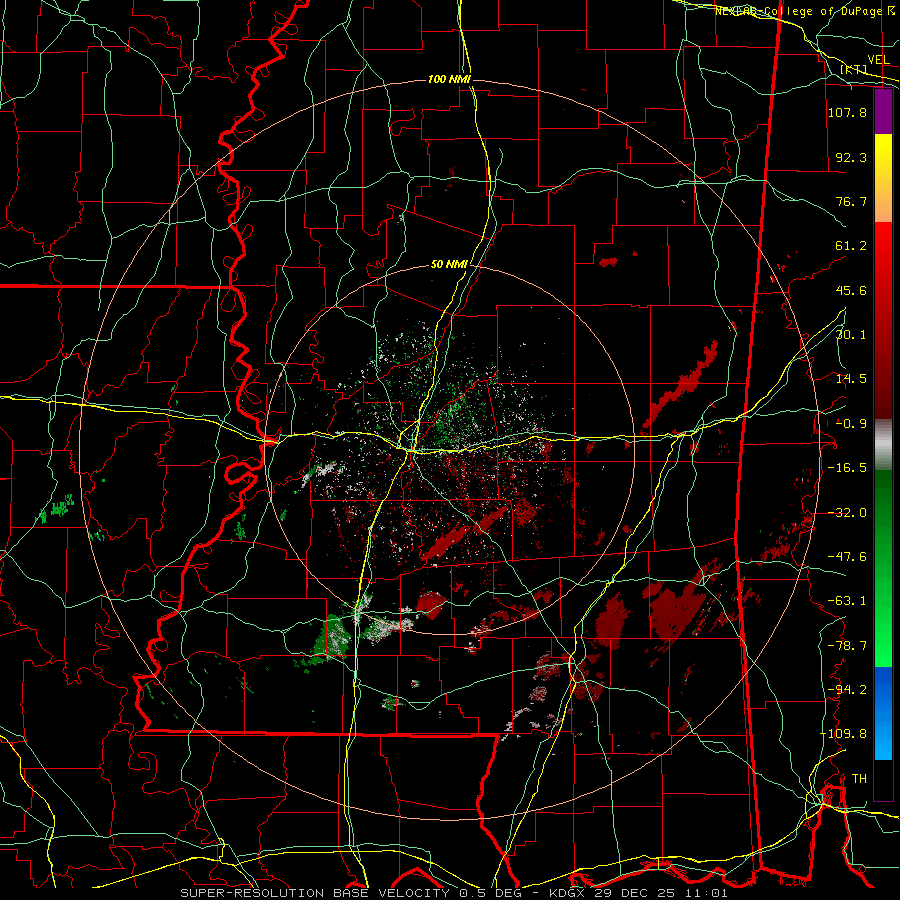The image size is (900, 900).
Task: Click the -78.7 velocity scale value
Action: [x=847, y=646]
